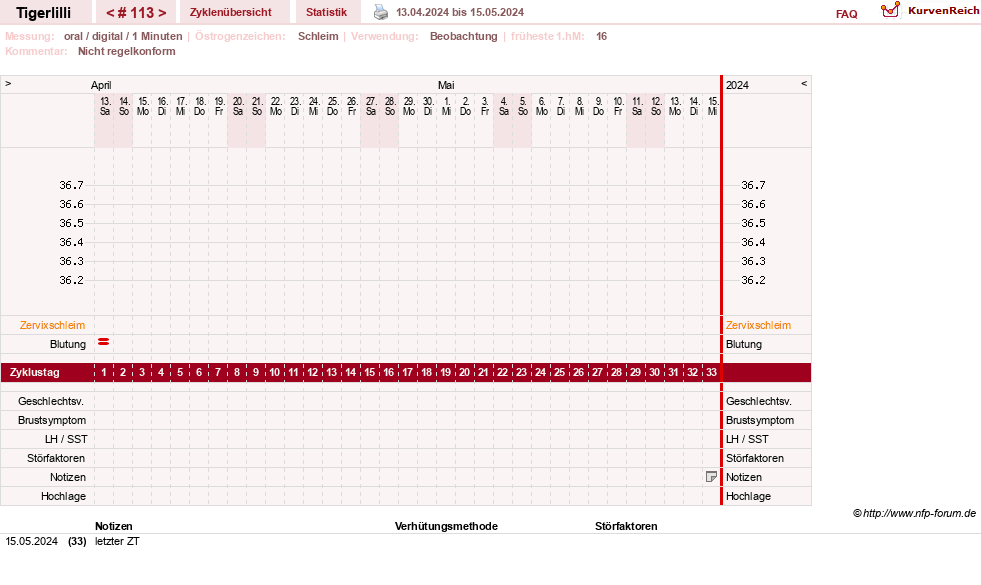This screenshot has height=585, width=981.
Task: Select the date column '15. Mi' at chart end
Action: 713,106
